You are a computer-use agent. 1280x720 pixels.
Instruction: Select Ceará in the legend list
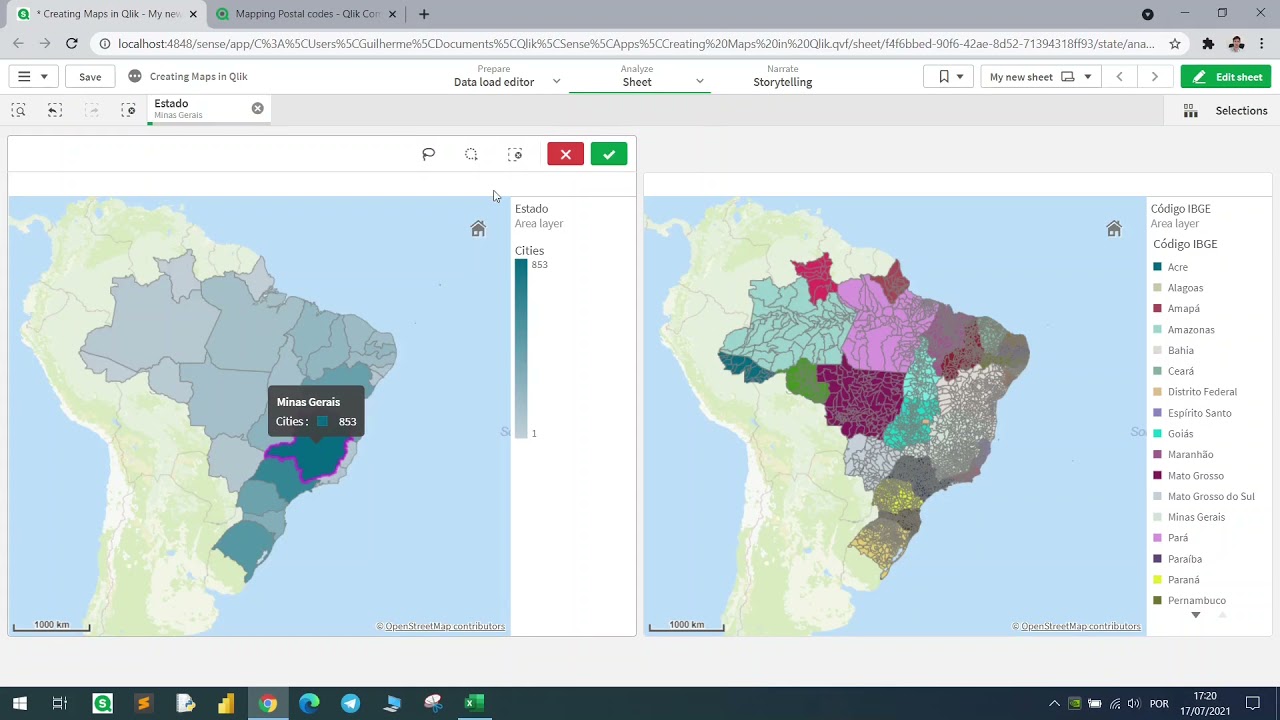[x=1181, y=372]
